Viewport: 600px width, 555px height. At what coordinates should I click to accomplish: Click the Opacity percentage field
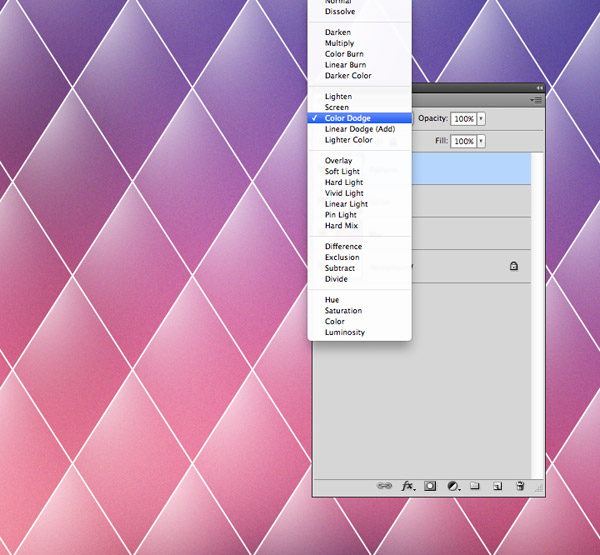463,118
